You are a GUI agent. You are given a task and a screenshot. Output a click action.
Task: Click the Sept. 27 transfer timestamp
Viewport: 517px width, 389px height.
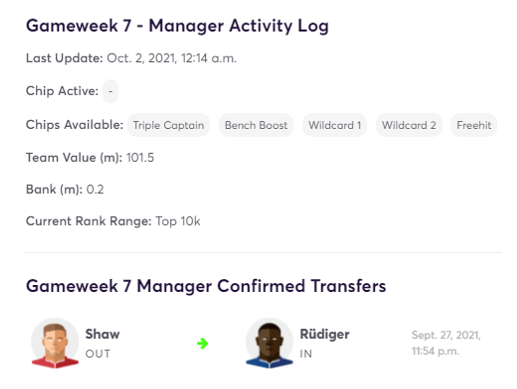click(446, 343)
